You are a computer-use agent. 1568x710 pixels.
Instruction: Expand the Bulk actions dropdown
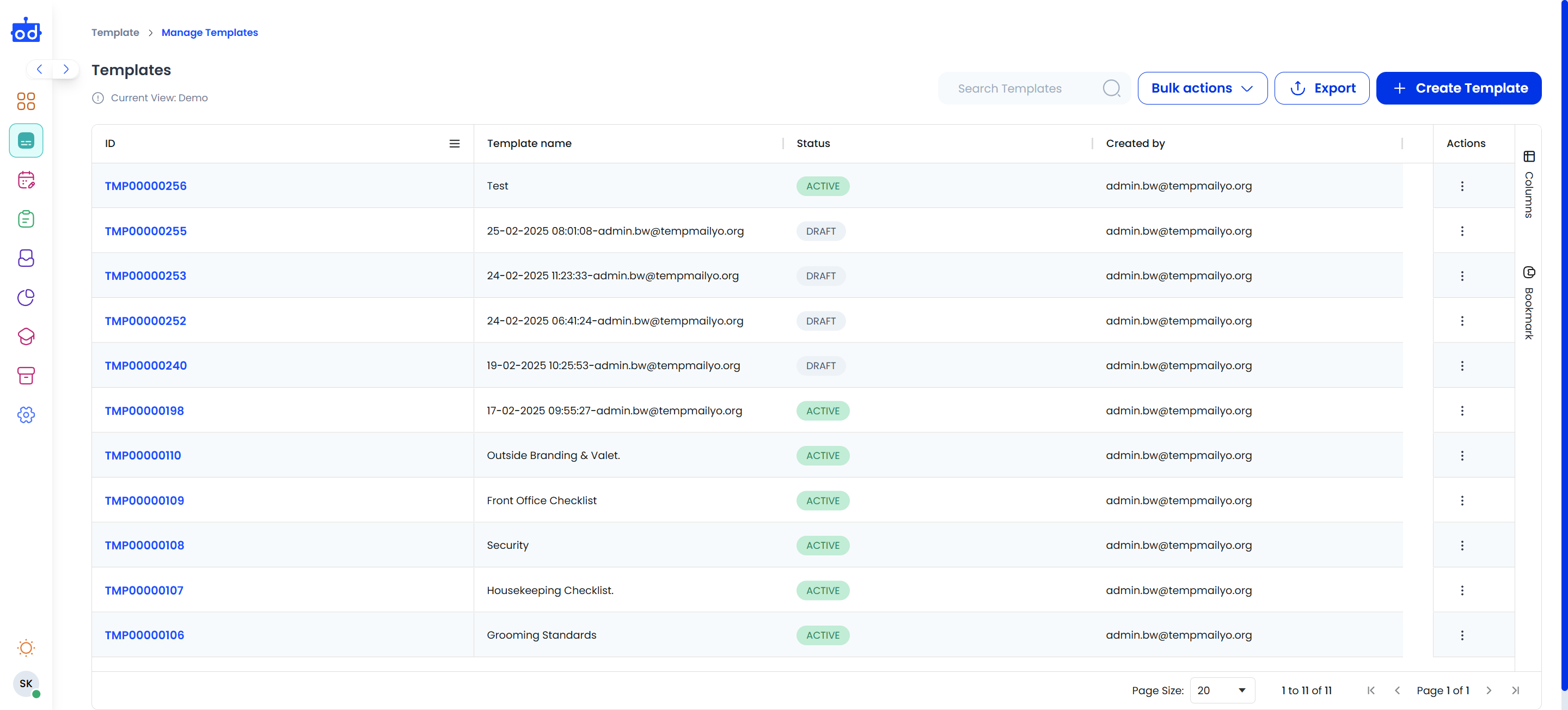click(1202, 88)
